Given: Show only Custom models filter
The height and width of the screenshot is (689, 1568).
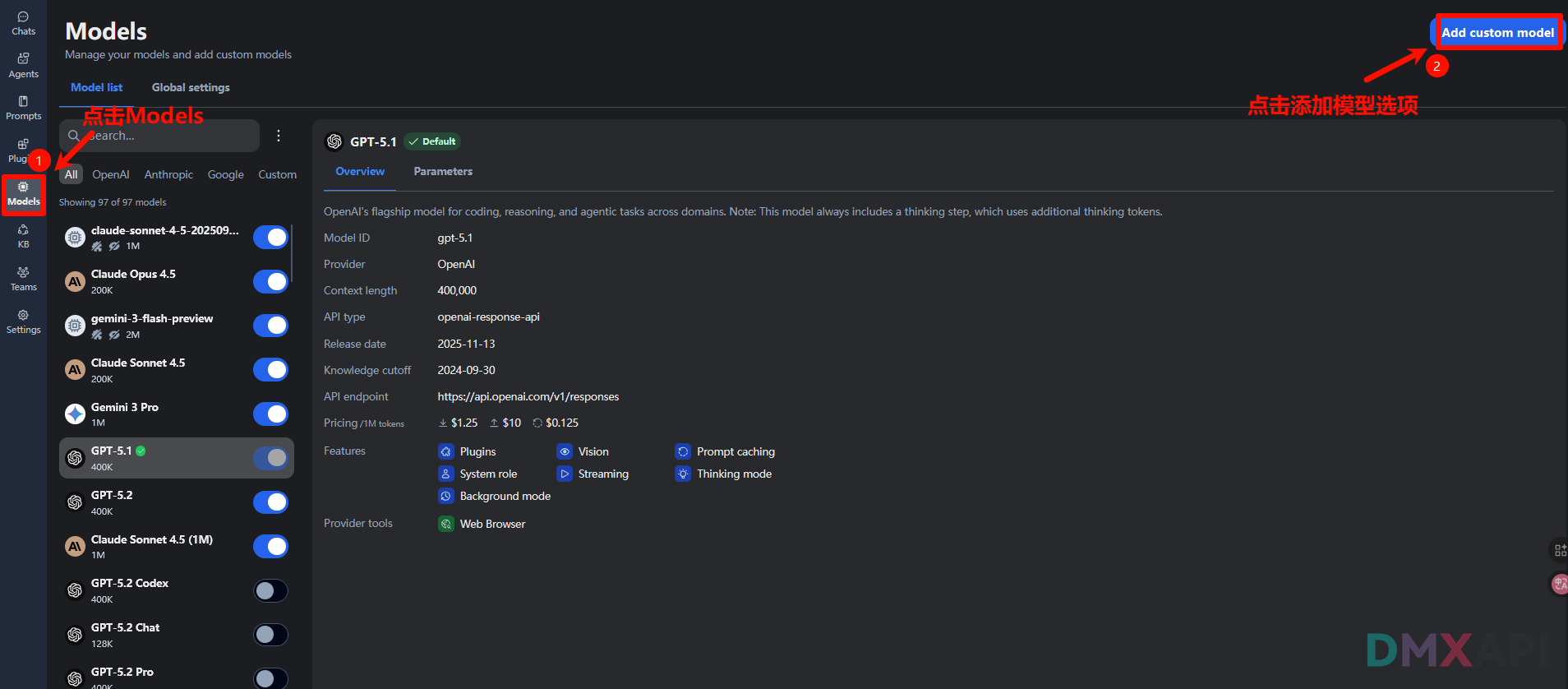Looking at the screenshot, I should pos(277,175).
